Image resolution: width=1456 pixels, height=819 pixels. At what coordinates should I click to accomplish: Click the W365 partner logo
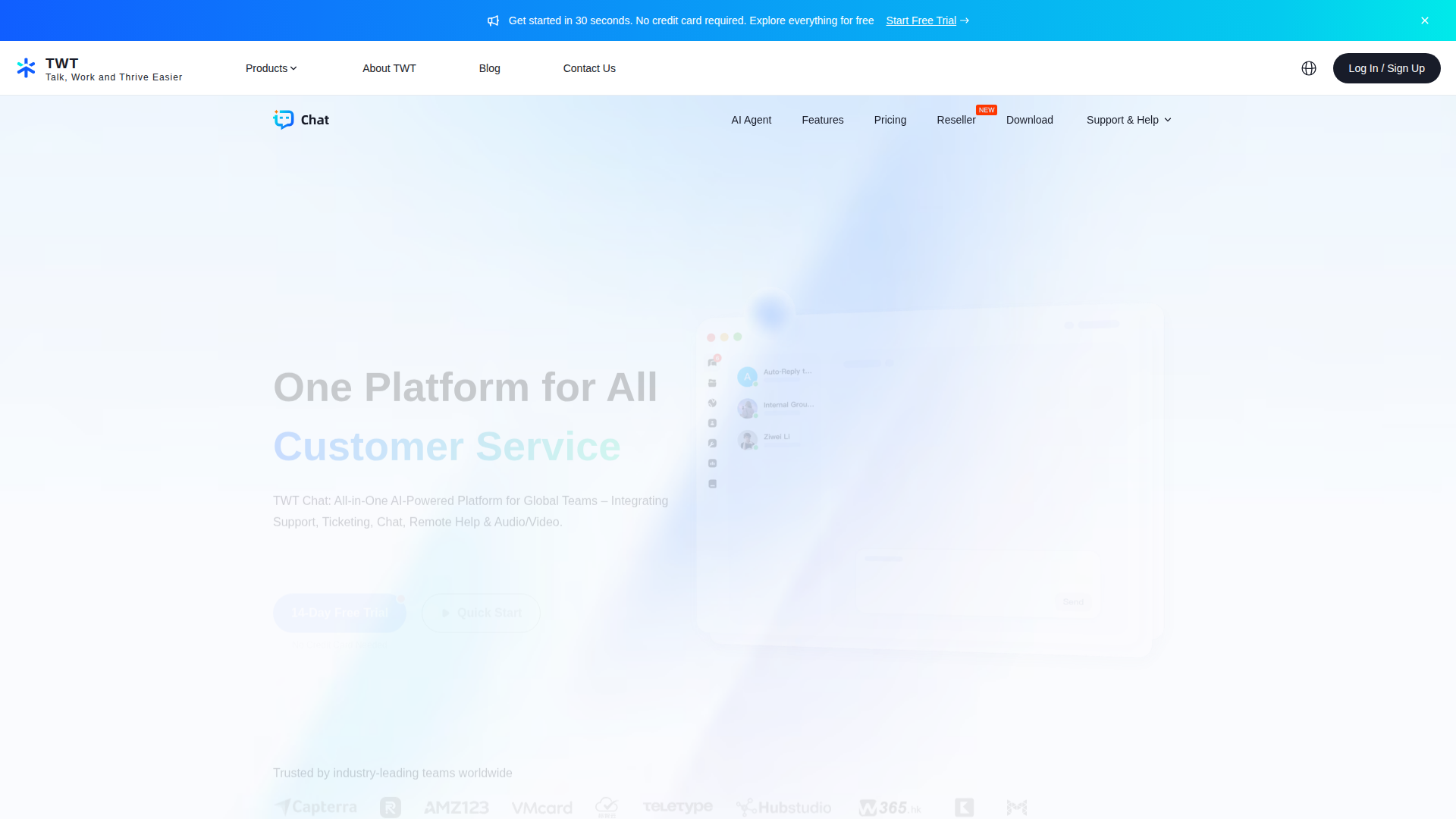click(x=890, y=808)
